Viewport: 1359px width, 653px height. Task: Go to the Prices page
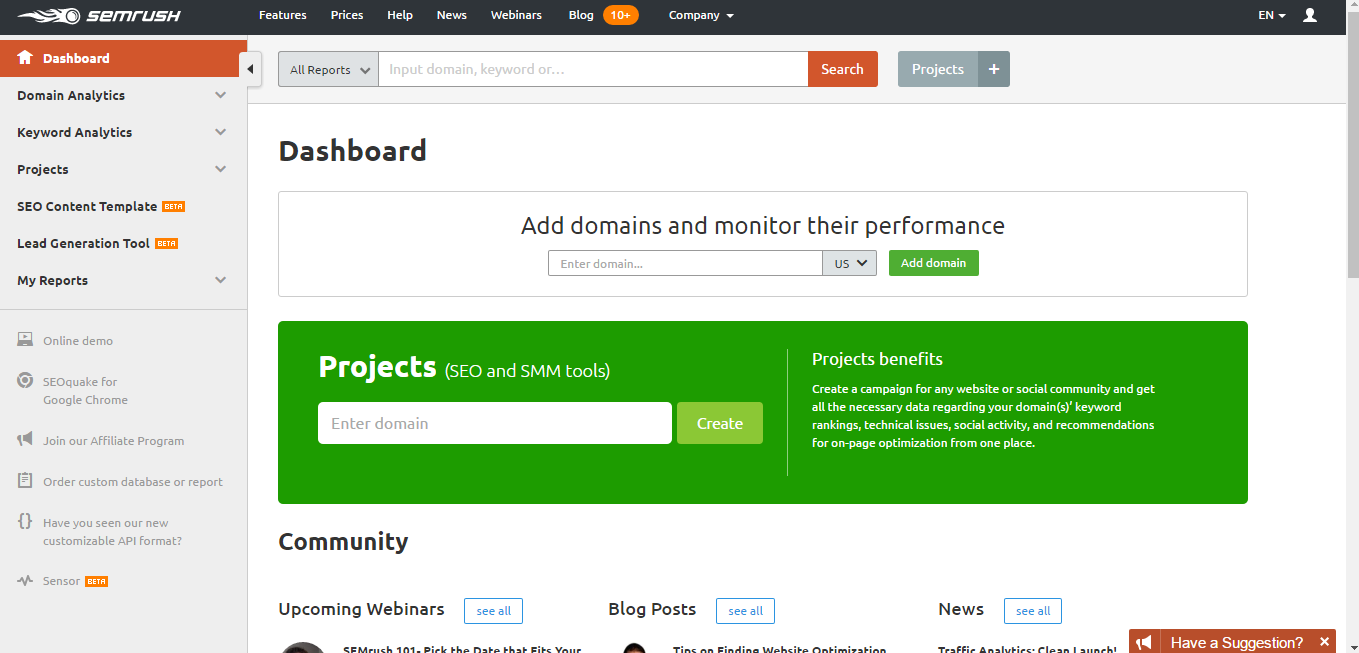(x=347, y=15)
